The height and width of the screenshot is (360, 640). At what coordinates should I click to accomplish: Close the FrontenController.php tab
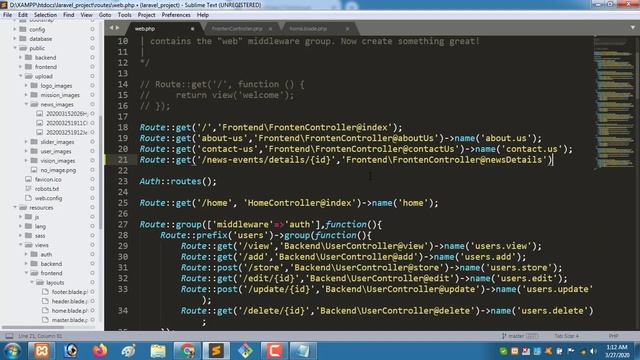(270, 29)
